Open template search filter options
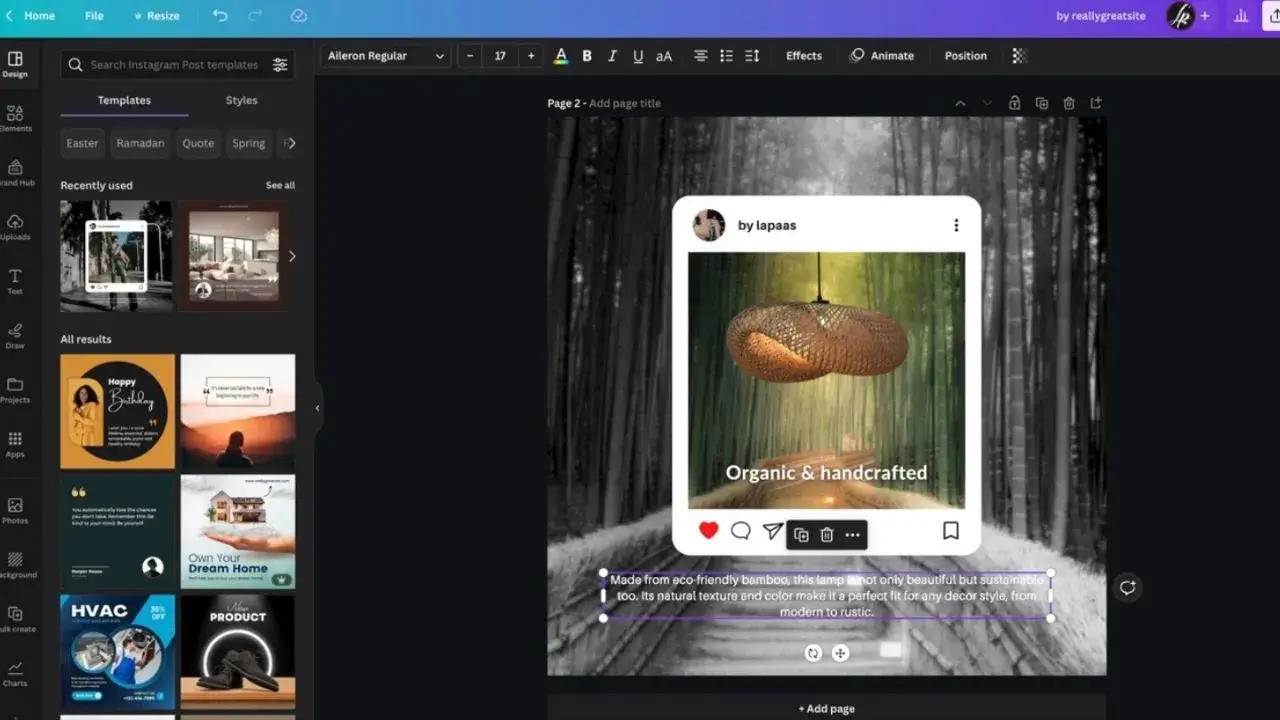1280x720 pixels. (x=280, y=64)
